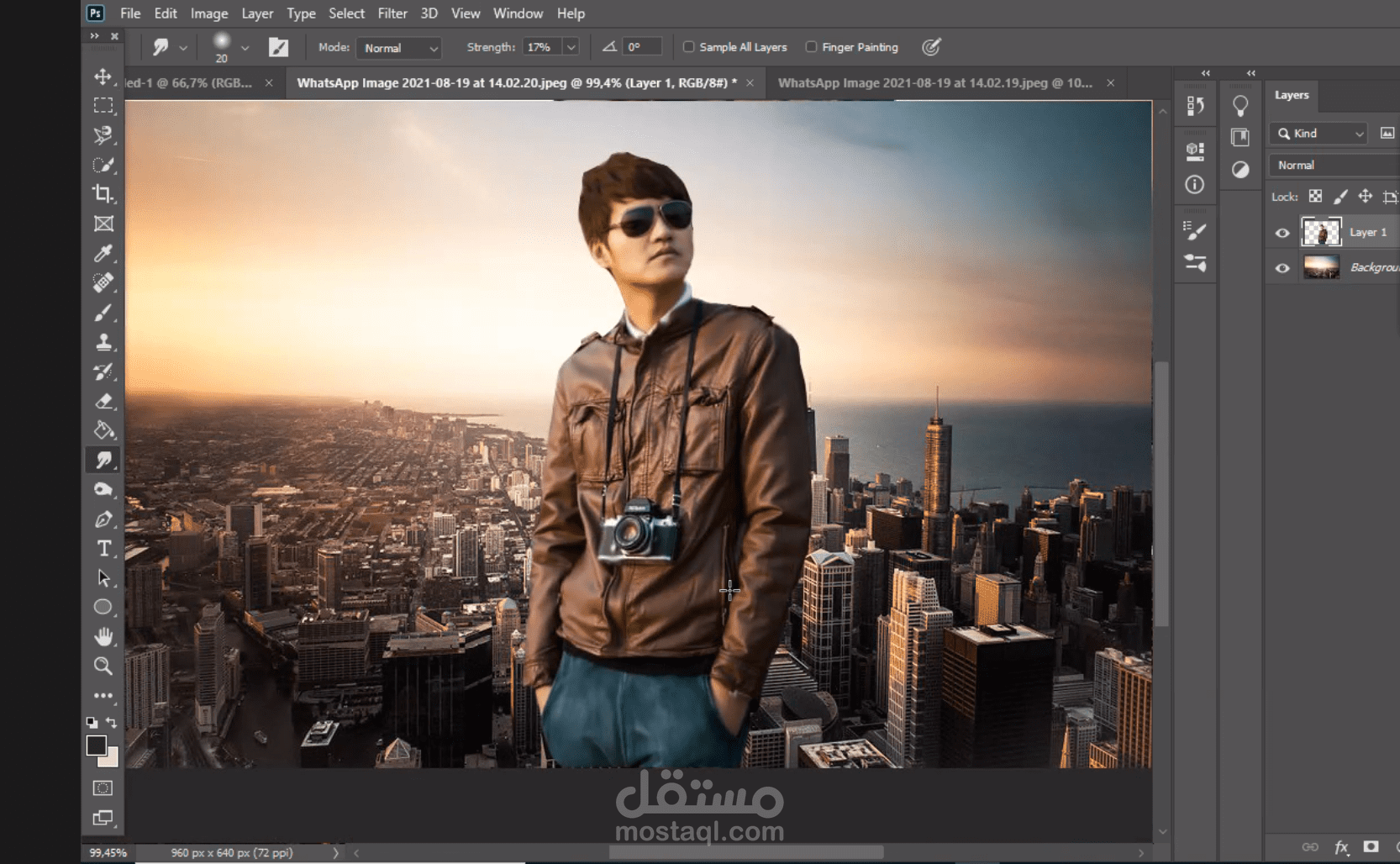Select the Clone Stamp tool
Viewport: 1400px width, 864px height.
pyautogui.click(x=103, y=342)
